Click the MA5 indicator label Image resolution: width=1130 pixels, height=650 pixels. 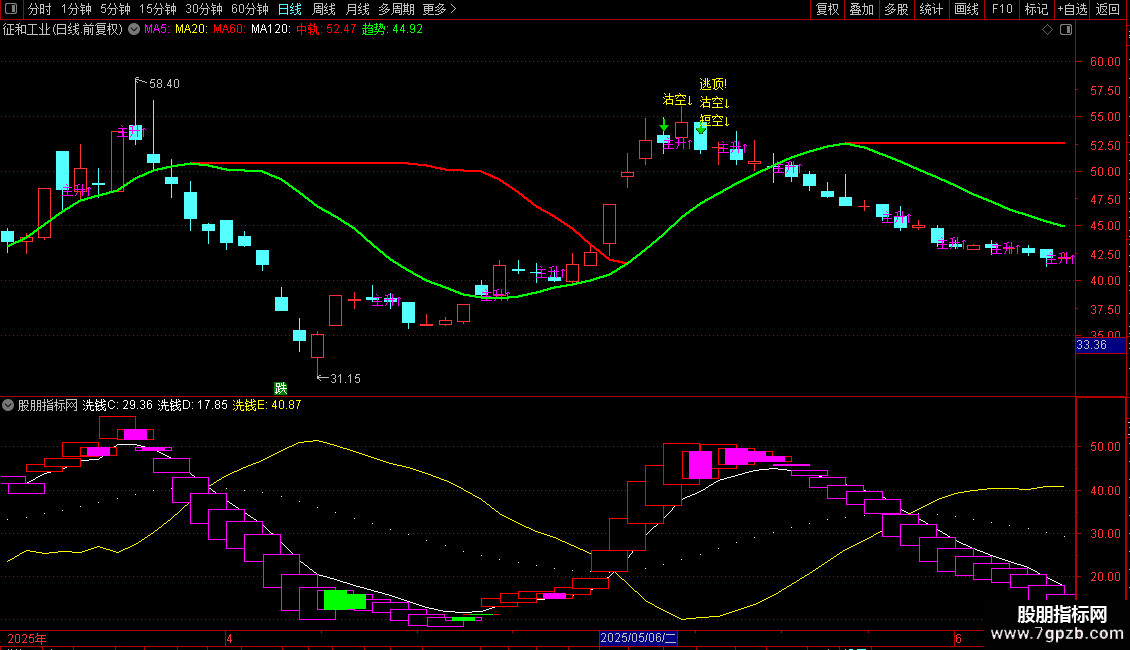[156, 30]
